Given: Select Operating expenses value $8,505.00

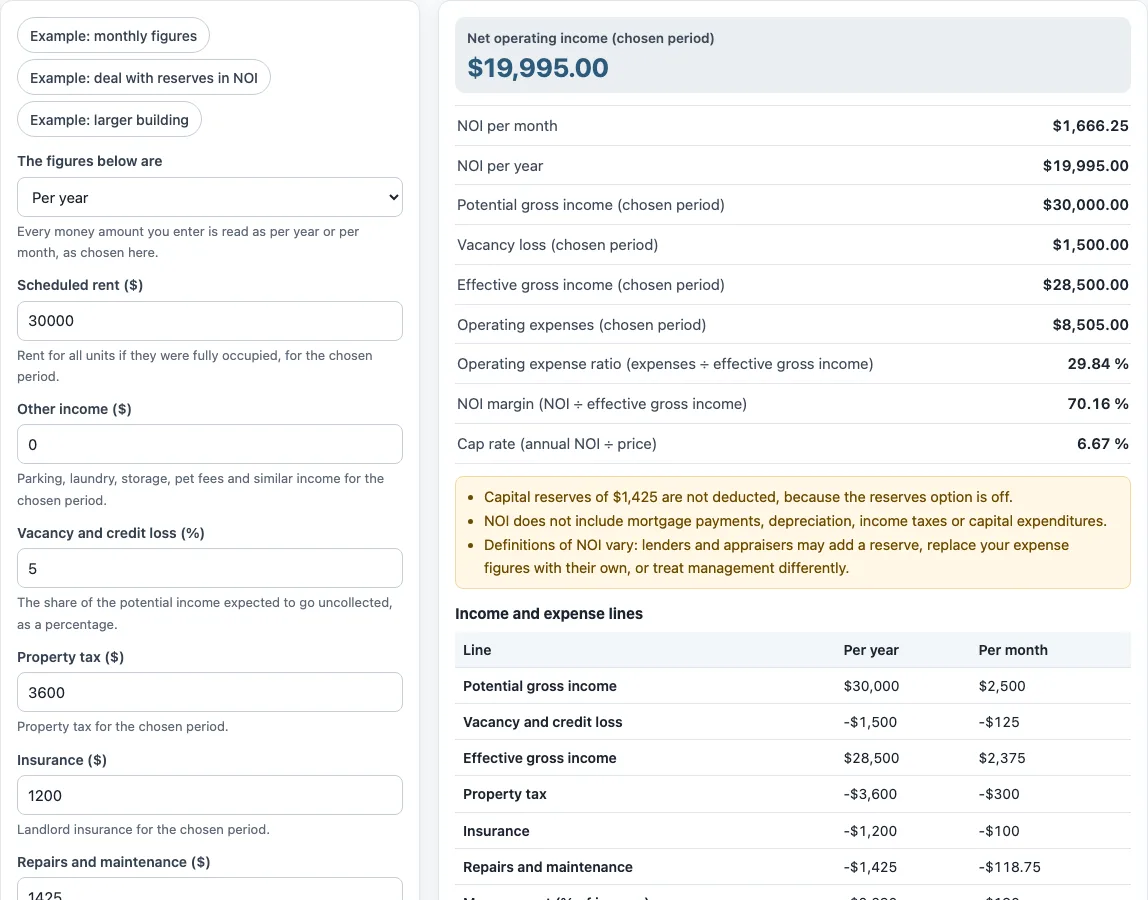Looking at the screenshot, I should coord(1090,324).
